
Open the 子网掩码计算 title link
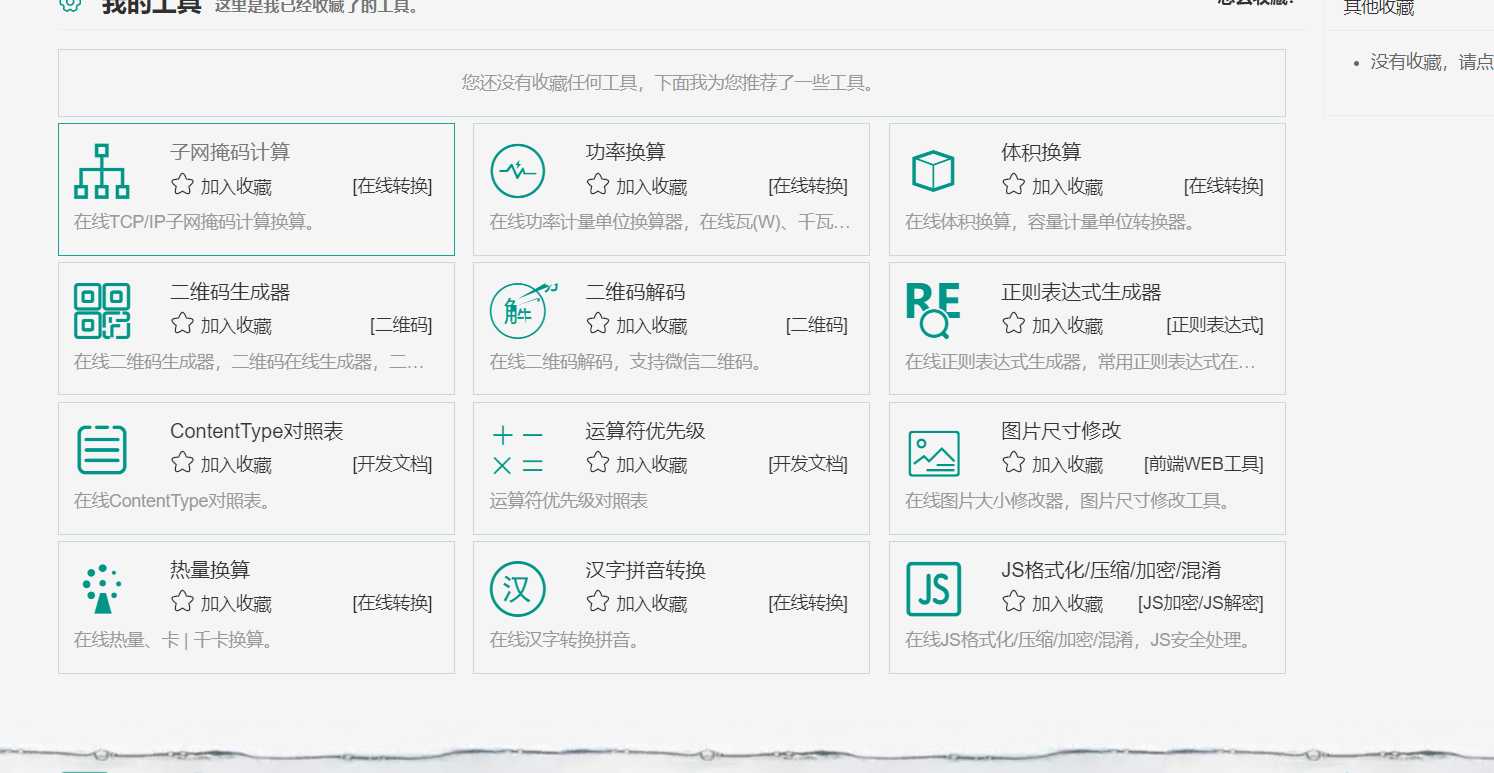tap(230, 152)
